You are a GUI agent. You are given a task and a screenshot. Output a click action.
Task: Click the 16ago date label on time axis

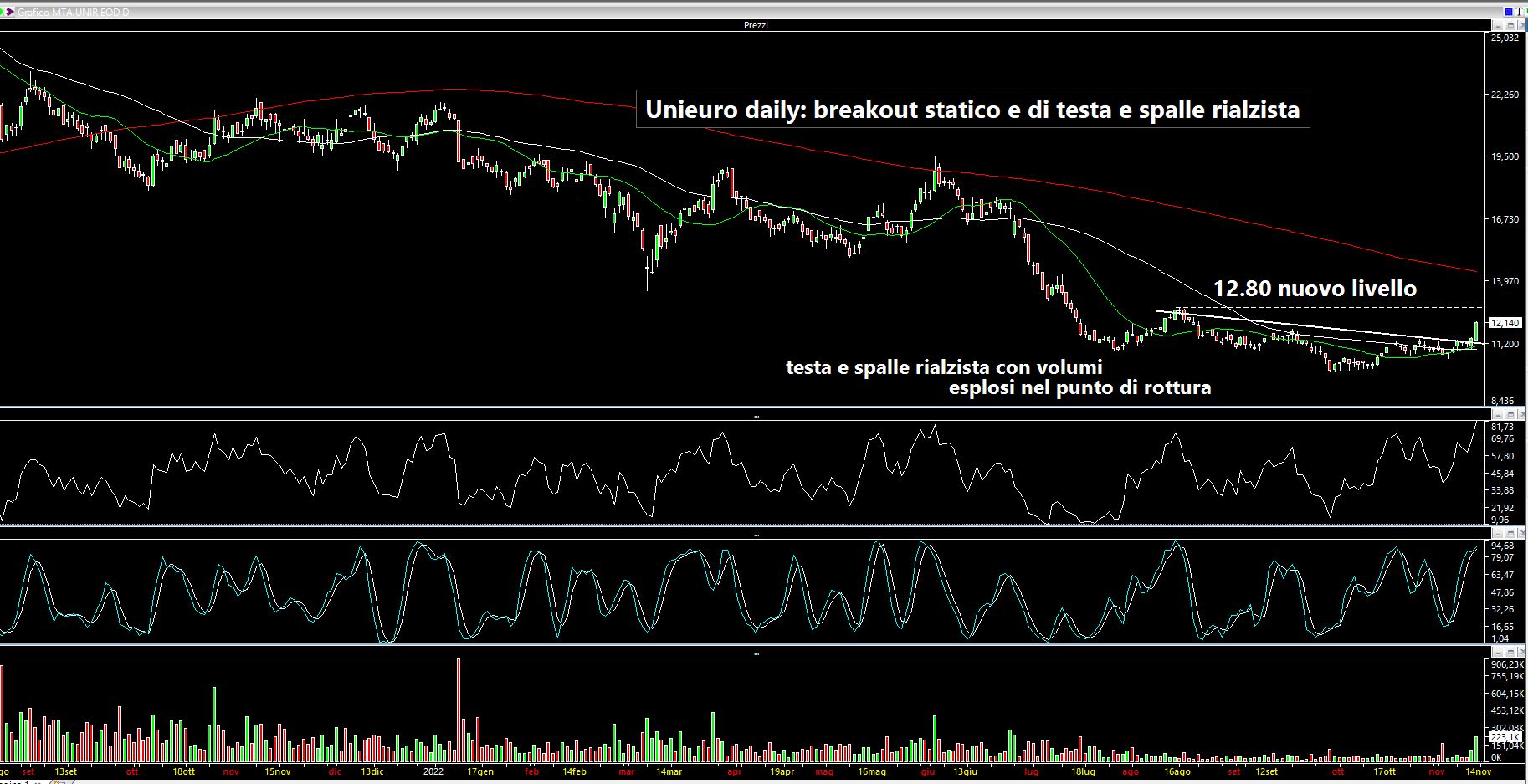pos(1177,771)
